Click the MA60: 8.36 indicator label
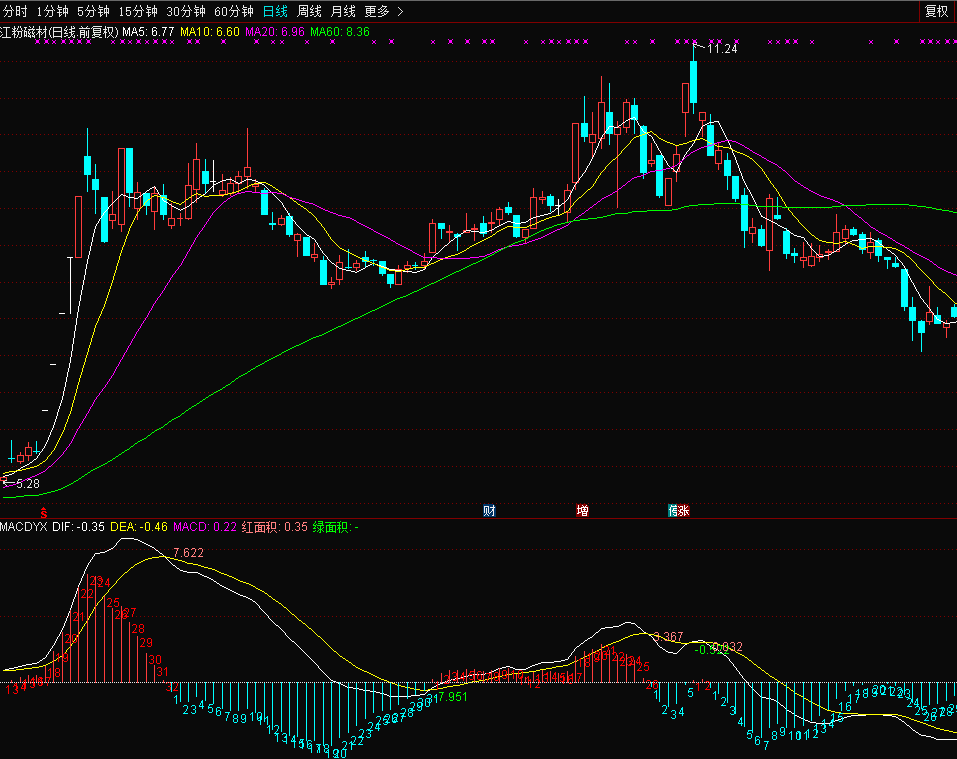Viewport: 957px width, 759px height. click(340, 32)
